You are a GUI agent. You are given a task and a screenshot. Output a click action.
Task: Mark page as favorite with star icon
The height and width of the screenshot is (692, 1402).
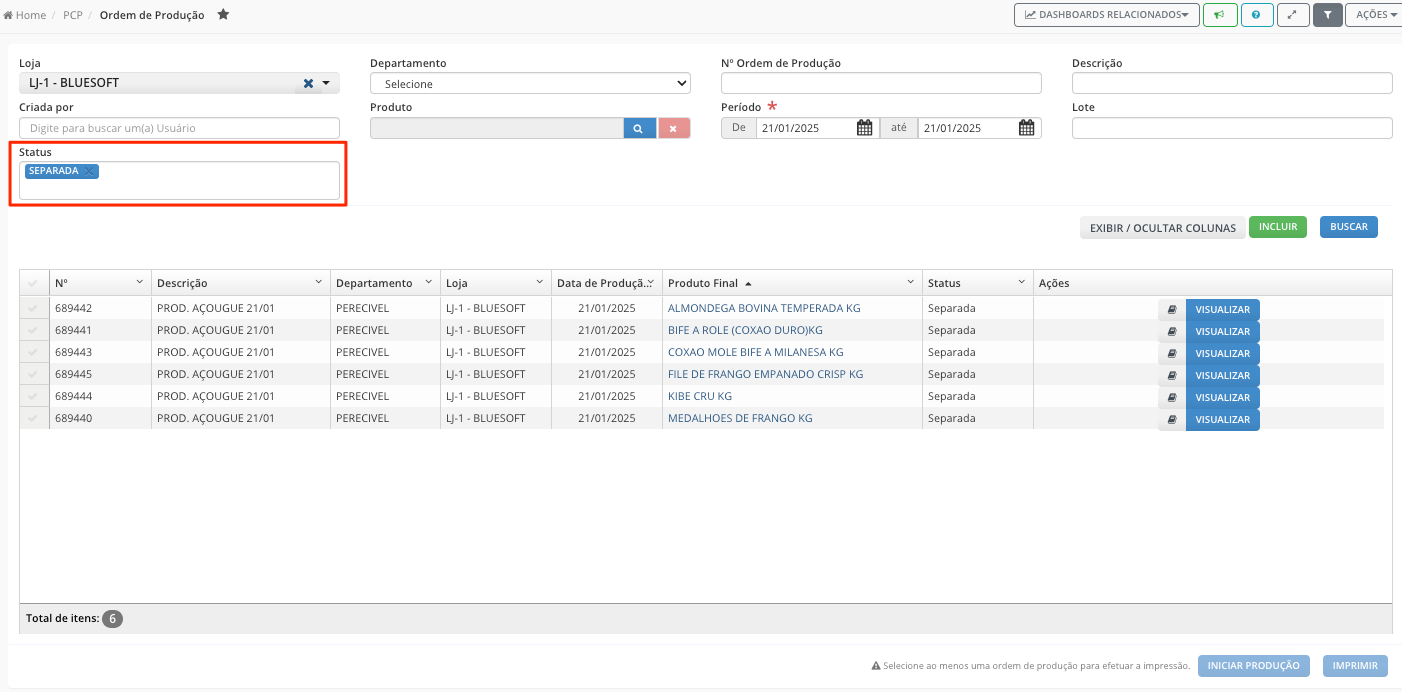coord(223,15)
